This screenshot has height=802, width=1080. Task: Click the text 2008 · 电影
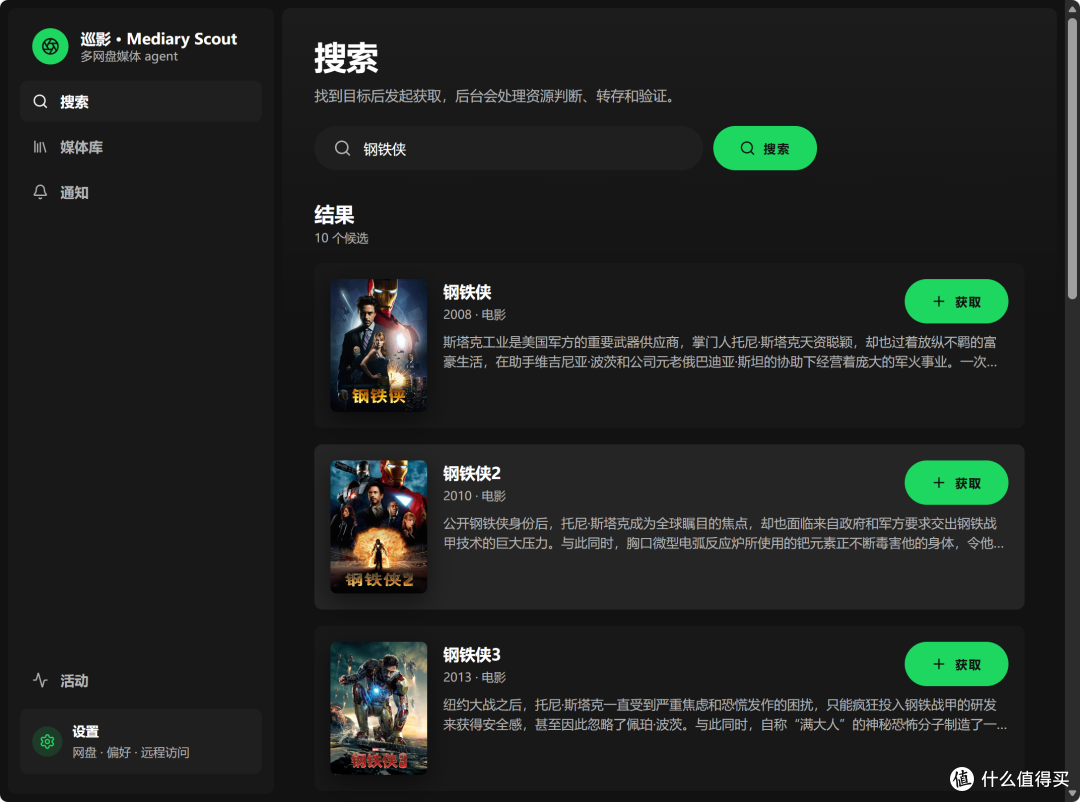[x=475, y=315]
